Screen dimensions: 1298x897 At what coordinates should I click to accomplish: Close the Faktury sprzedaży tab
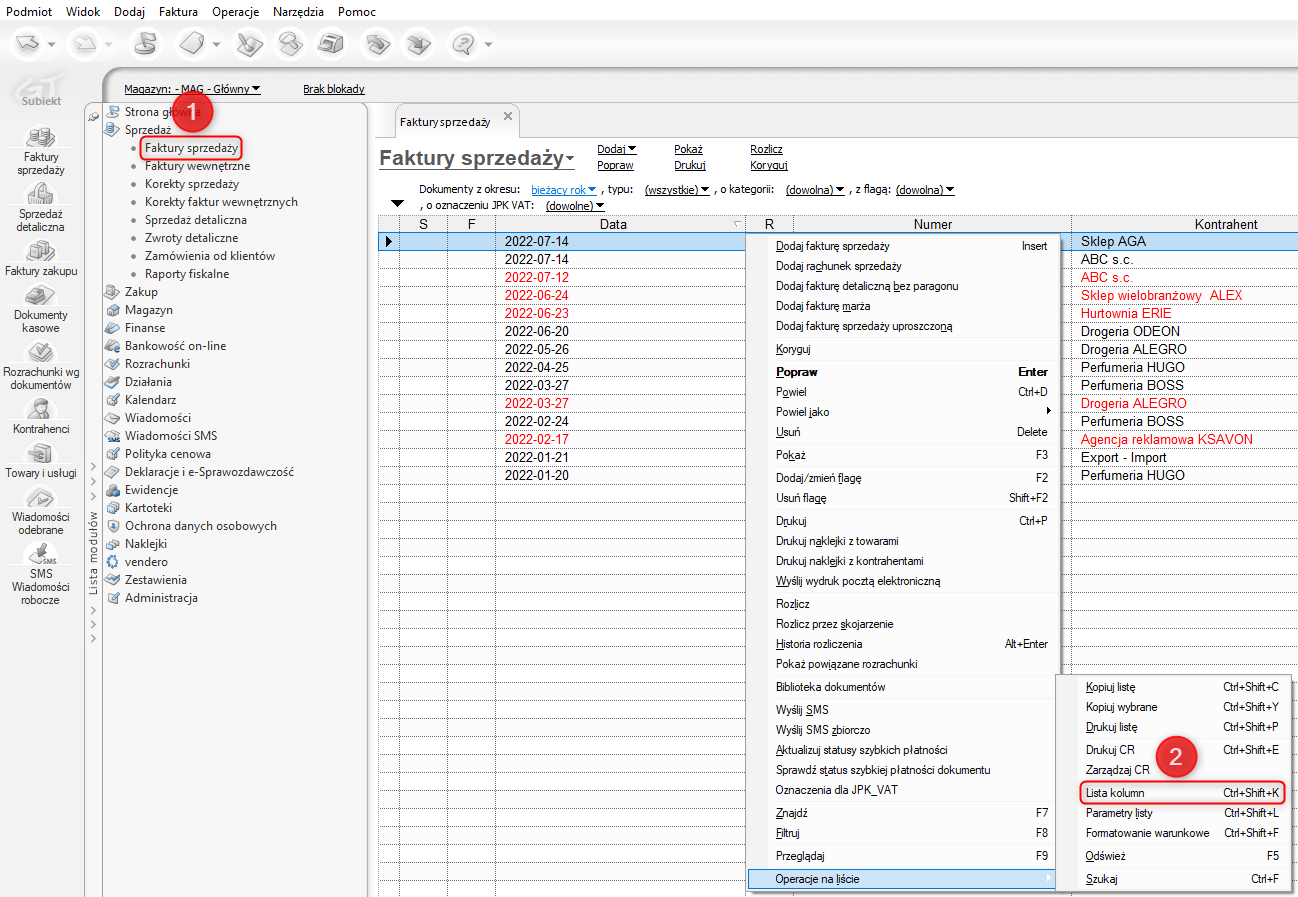(x=507, y=117)
